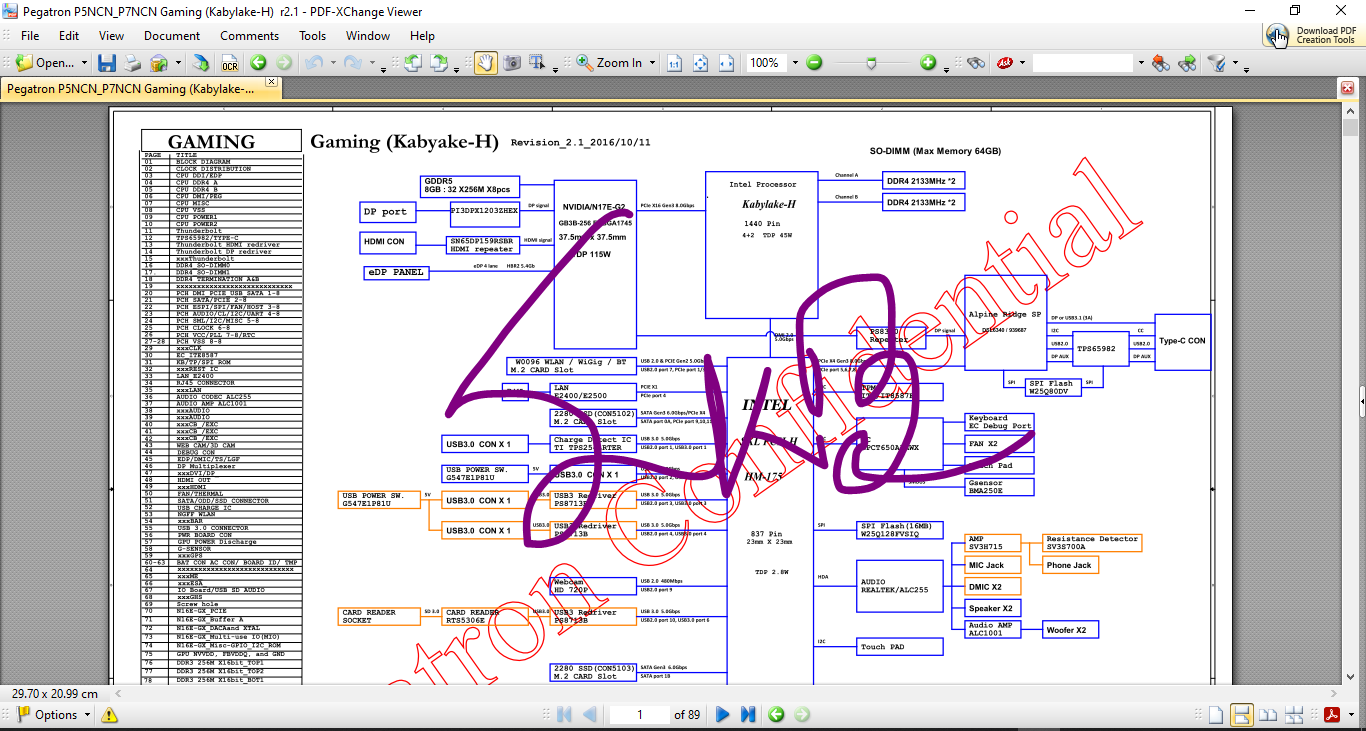Click the yellow warning icon in the status bar
This screenshot has width=1366, height=731.
tap(109, 715)
